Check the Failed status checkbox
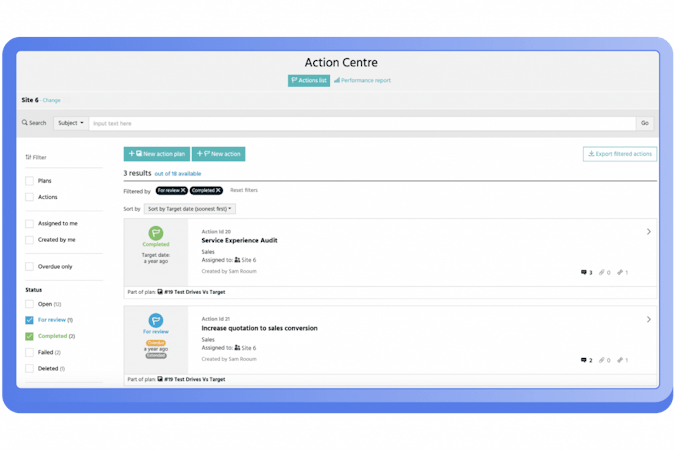This screenshot has width=675, height=450. coord(29,352)
